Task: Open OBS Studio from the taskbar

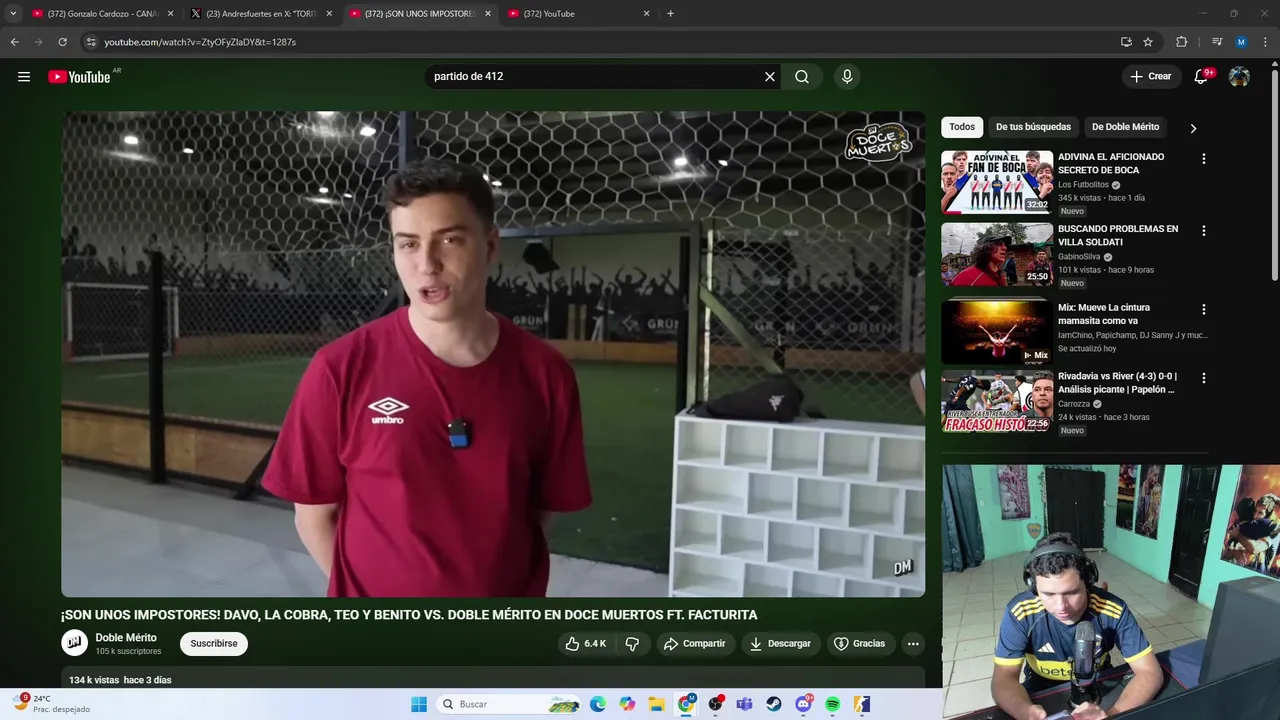Action: click(x=715, y=704)
